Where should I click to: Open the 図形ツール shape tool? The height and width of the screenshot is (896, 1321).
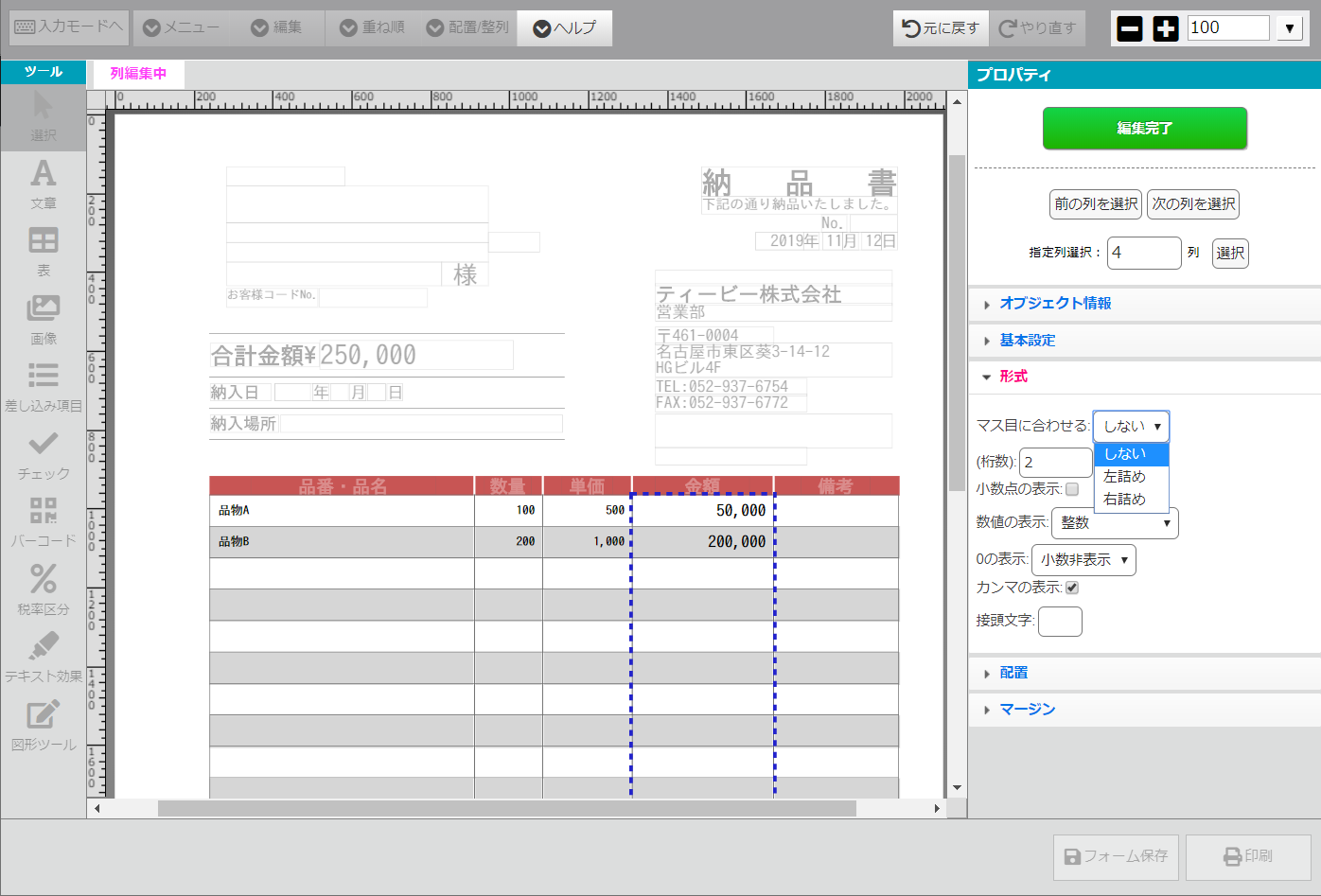[44, 725]
